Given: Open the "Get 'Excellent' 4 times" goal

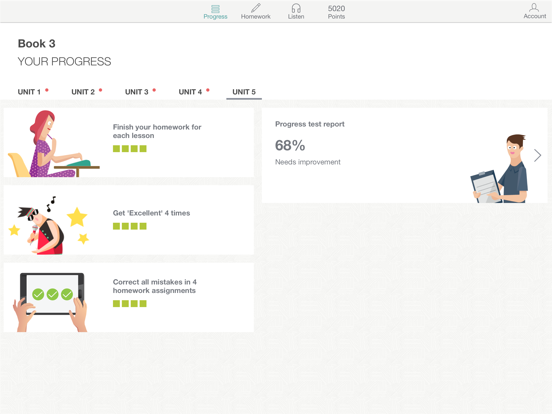Looking at the screenshot, I should pyautogui.click(x=151, y=213).
